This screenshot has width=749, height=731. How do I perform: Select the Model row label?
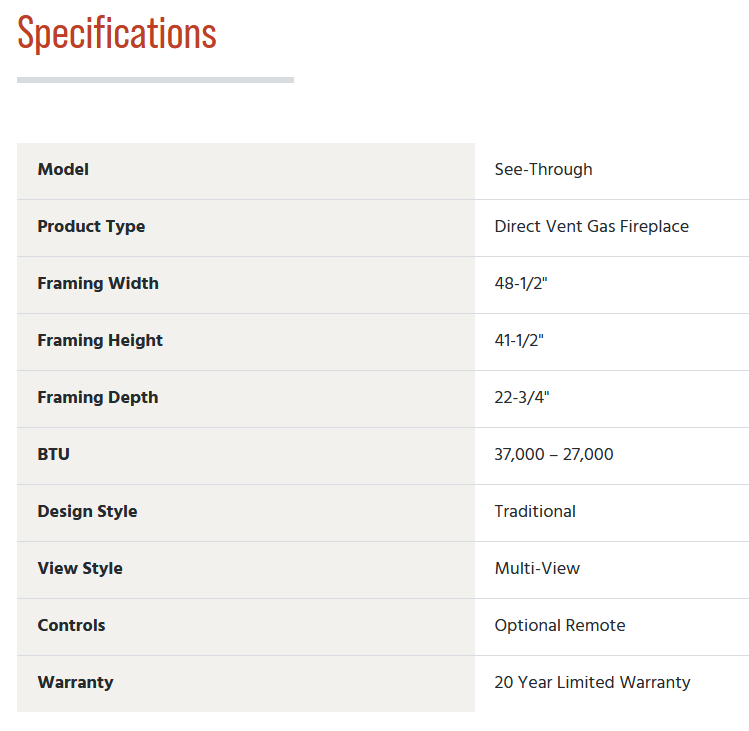pos(63,170)
